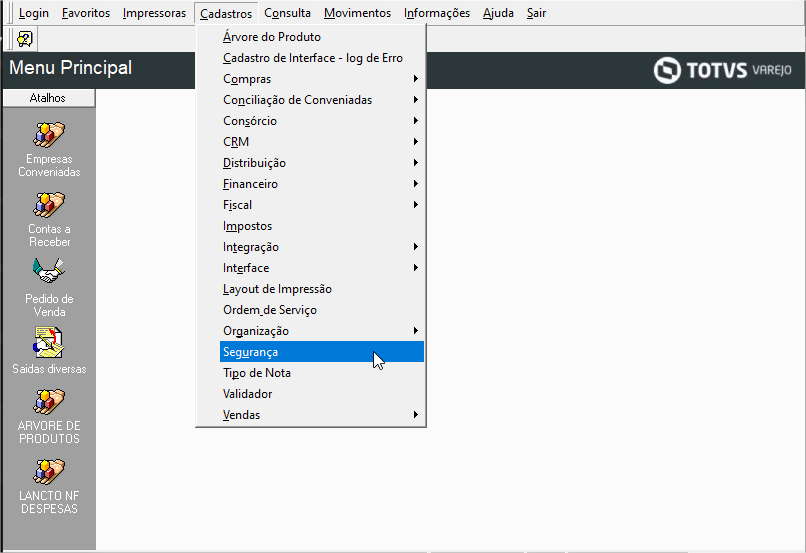
Task: Click the help question-mark toolbar icon
Action: click(25, 39)
